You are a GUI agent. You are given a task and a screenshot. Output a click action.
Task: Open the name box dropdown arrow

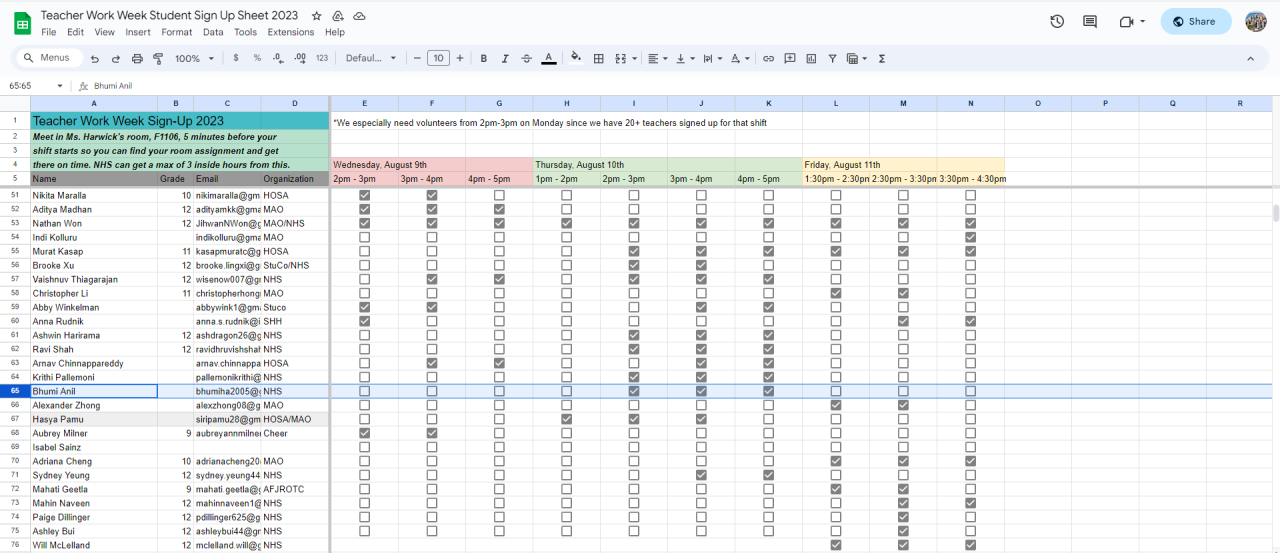click(60, 86)
